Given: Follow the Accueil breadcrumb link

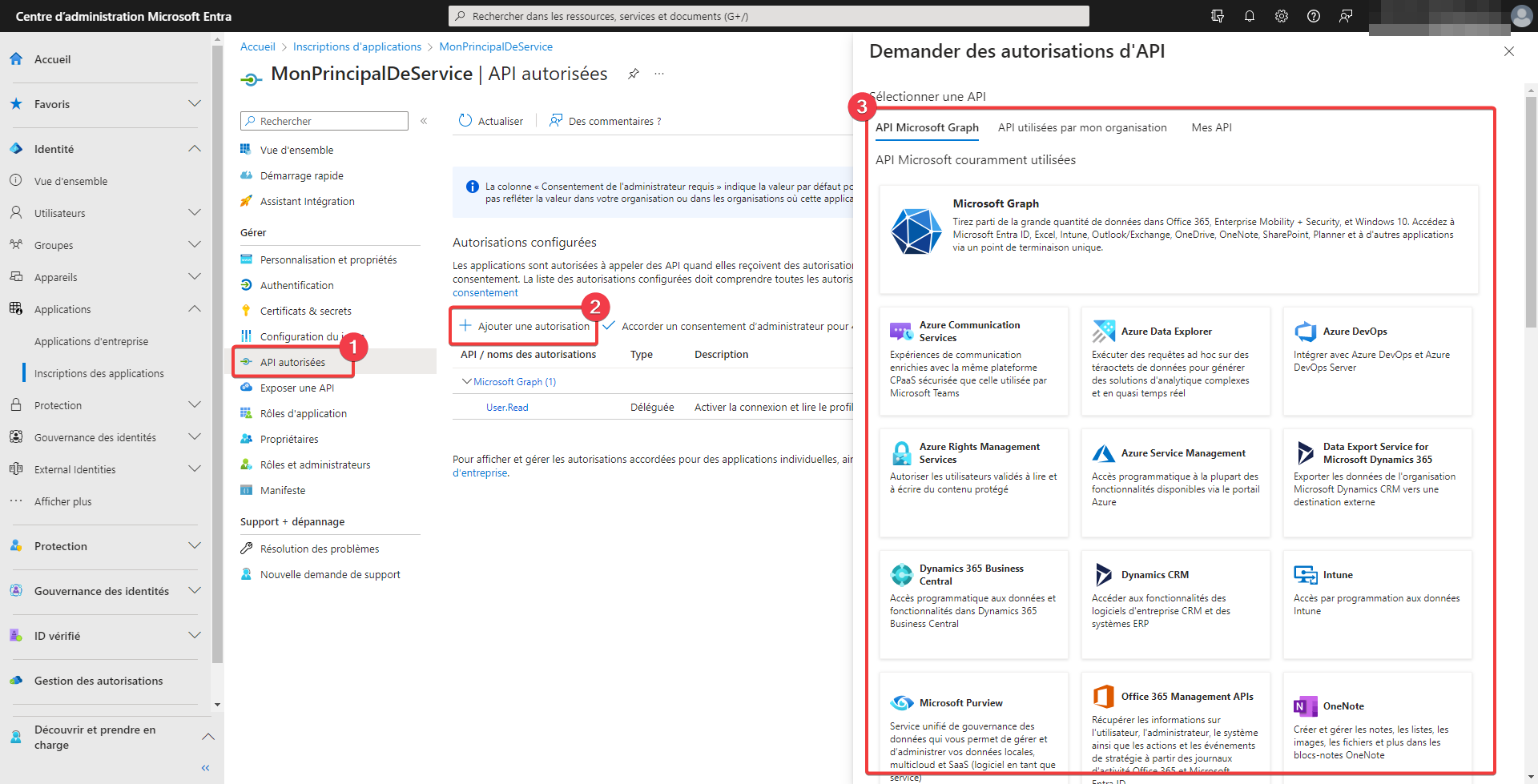Looking at the screenshot, I should pyautogui.click(x=257, y=46).
